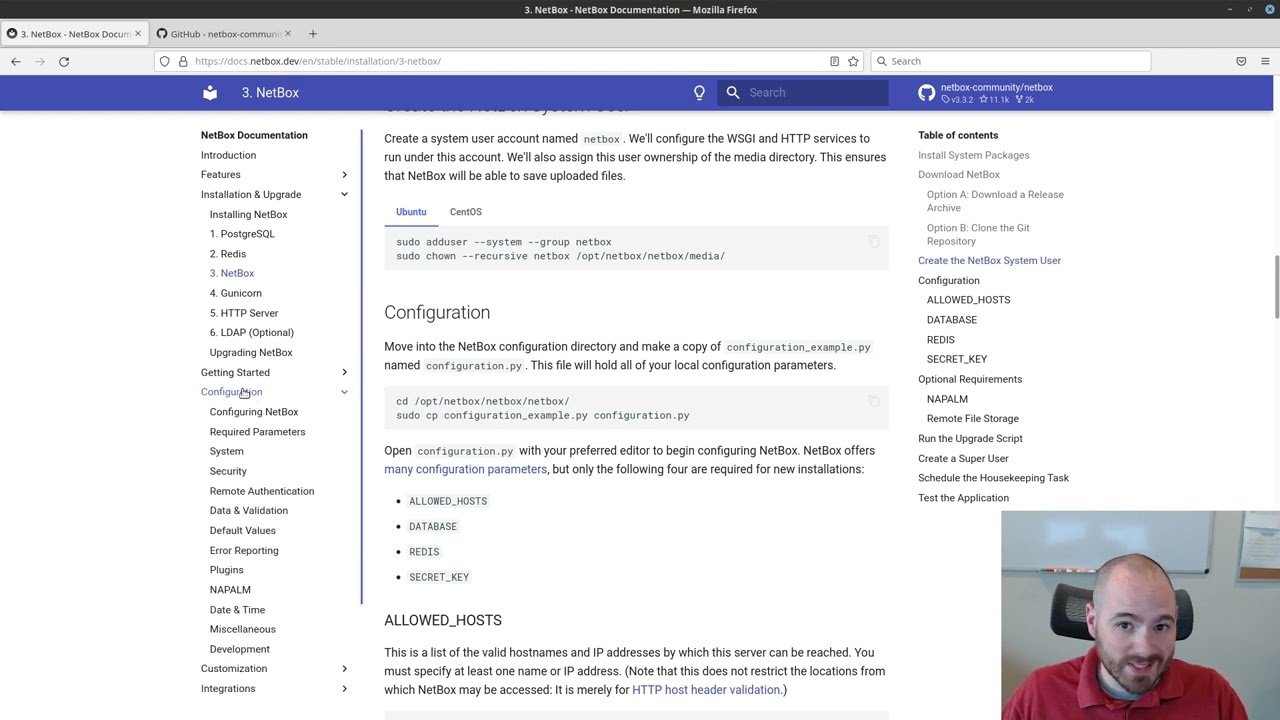The height and width of the screenshot is (720, 1280).
Task: Expand the Getting Started section
Action: click(x=344, y=372)
